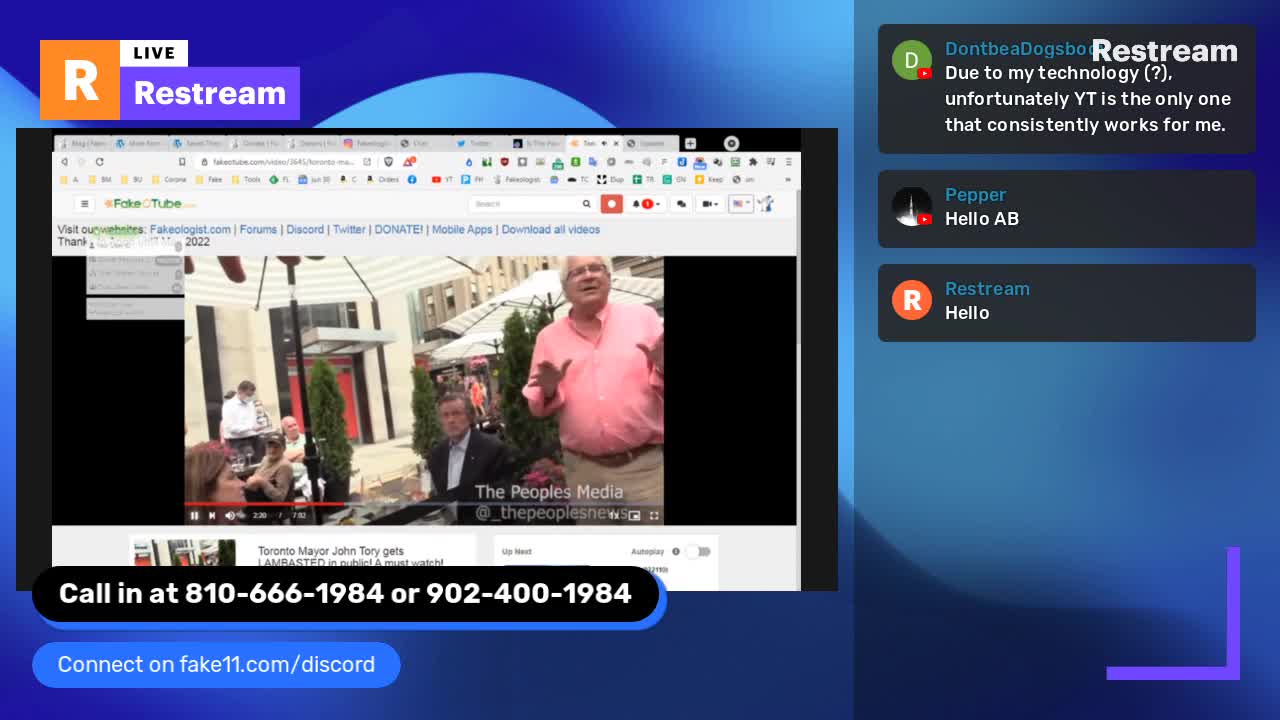
Task: Change the 1x playback speed setting
Action: (x=613, y=516)
